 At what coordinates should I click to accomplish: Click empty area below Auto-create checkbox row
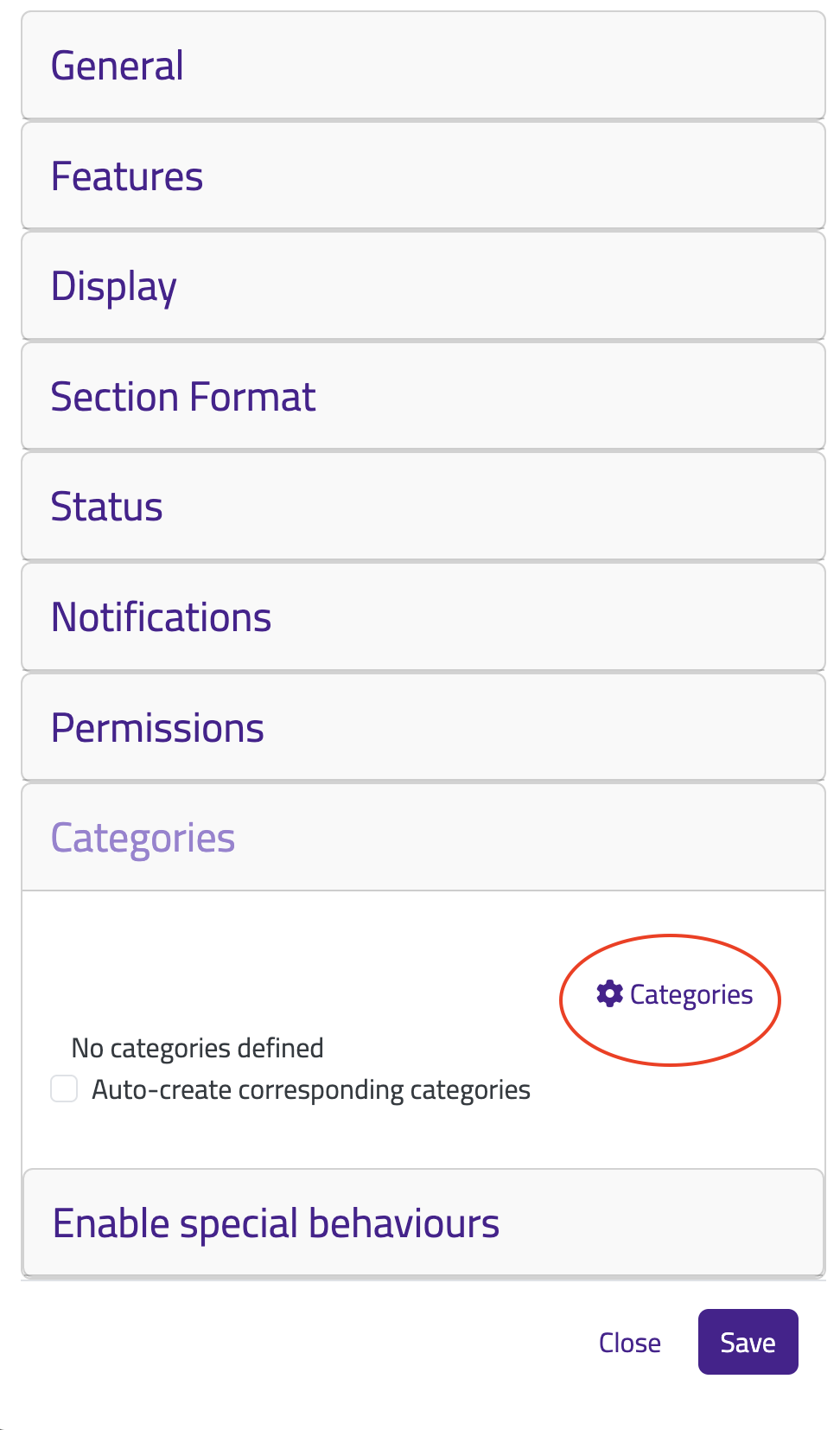coord(423,1137)
